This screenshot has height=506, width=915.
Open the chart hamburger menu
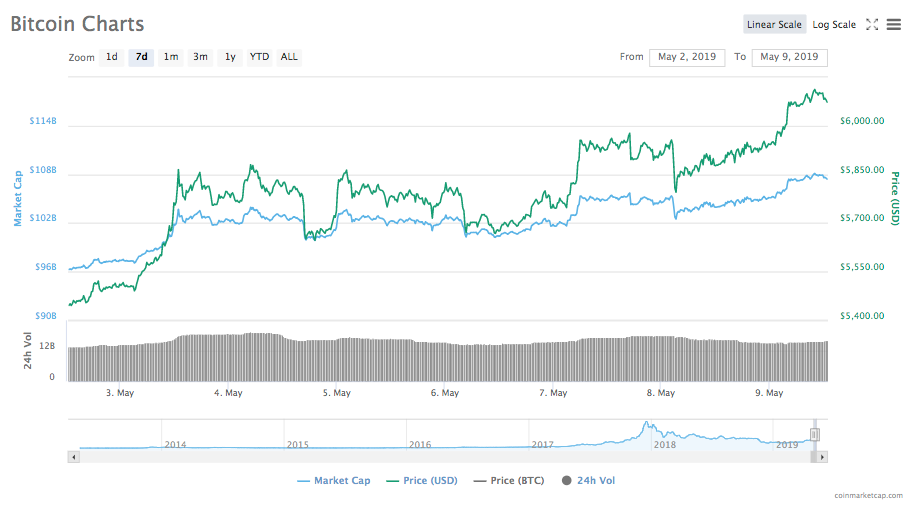893,25
